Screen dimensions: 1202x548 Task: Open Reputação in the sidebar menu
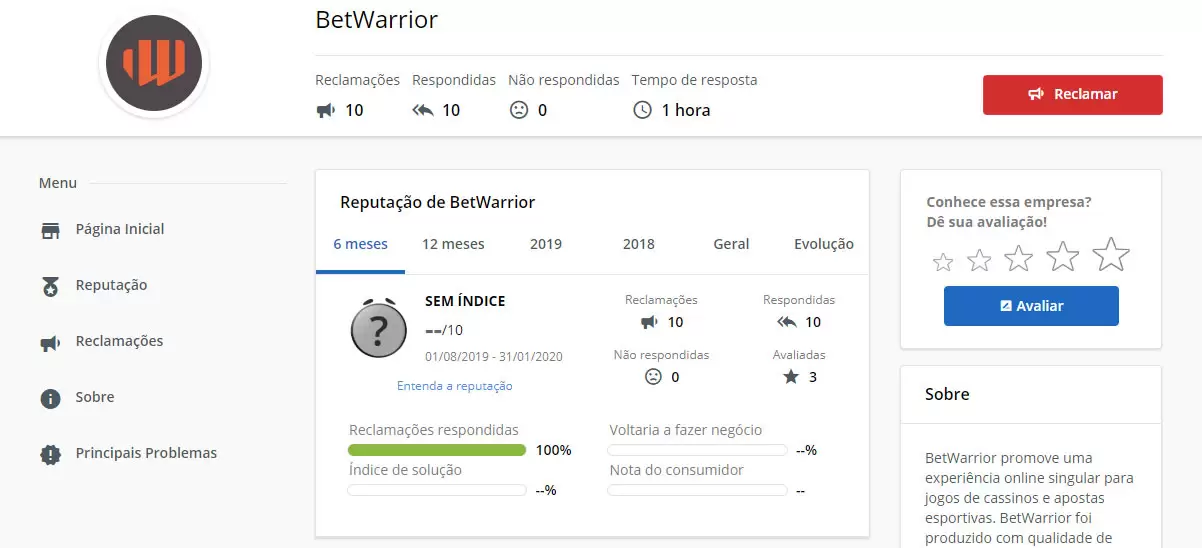111,285
